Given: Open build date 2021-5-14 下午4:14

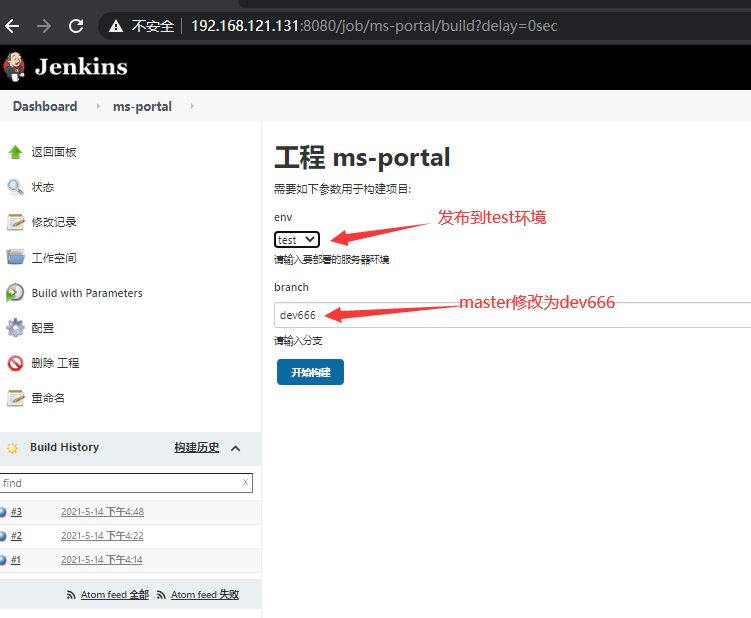Looking at the screenshot, I should (102, 559).
